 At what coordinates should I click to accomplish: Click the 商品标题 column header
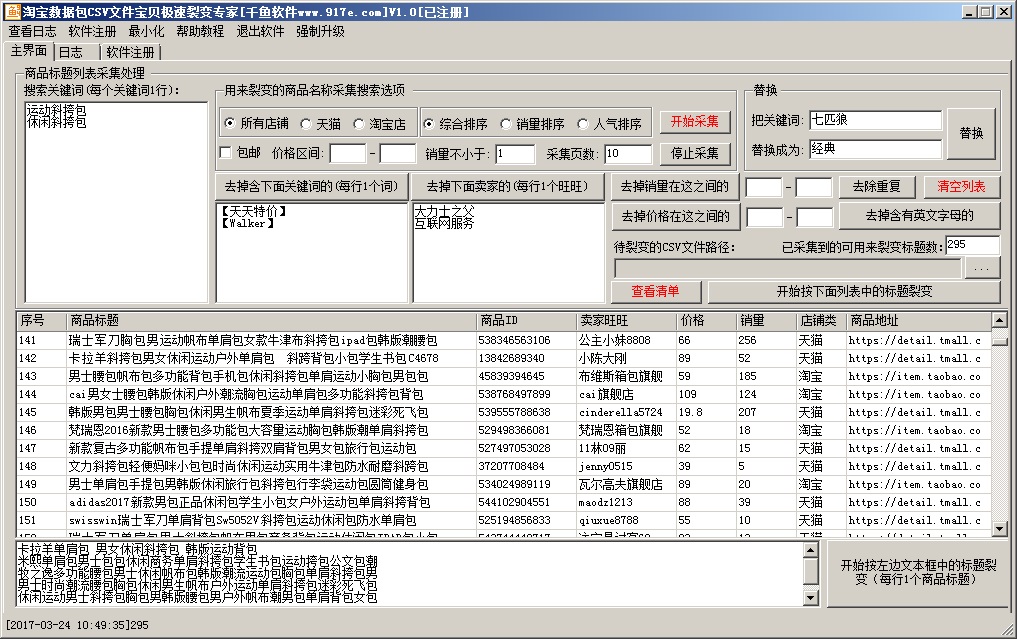tap(270, 321)
